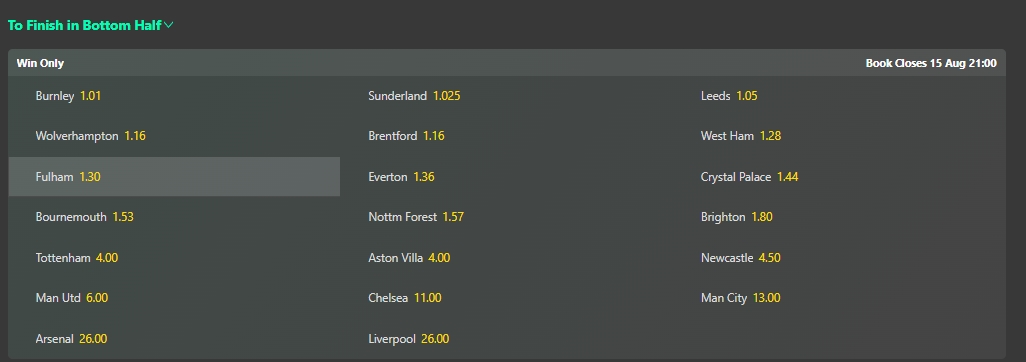
Task: Add Crystal Palace 1.44 to betslip
Action: 840,177
